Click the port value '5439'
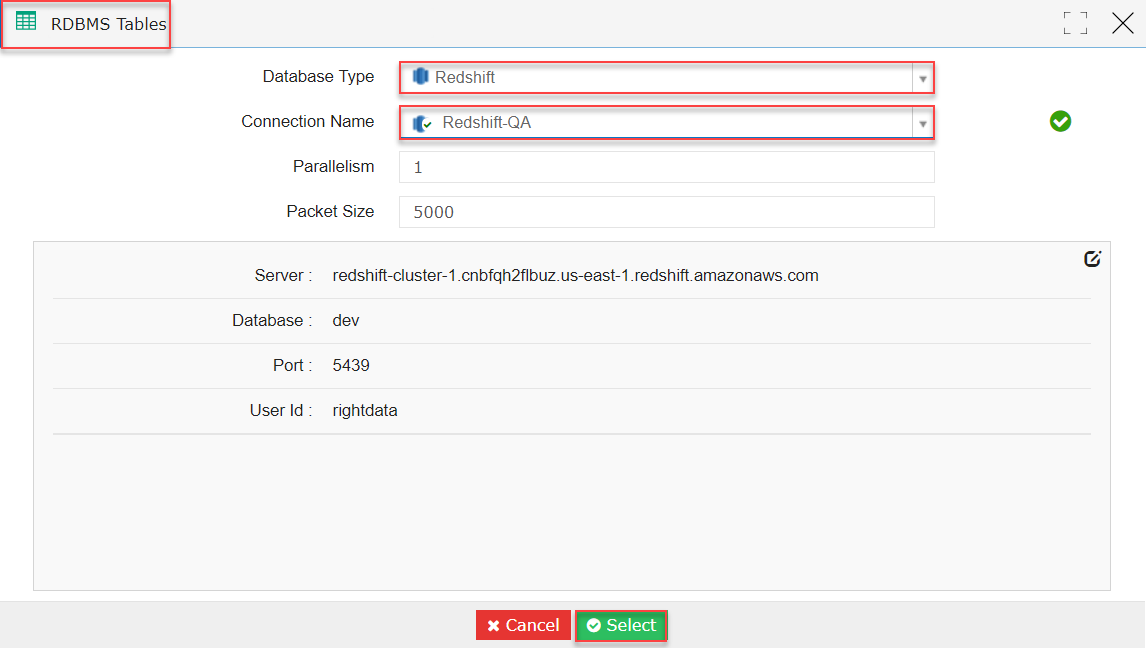The height and width of the screenshot is (648, 1146). pos(351,365)
